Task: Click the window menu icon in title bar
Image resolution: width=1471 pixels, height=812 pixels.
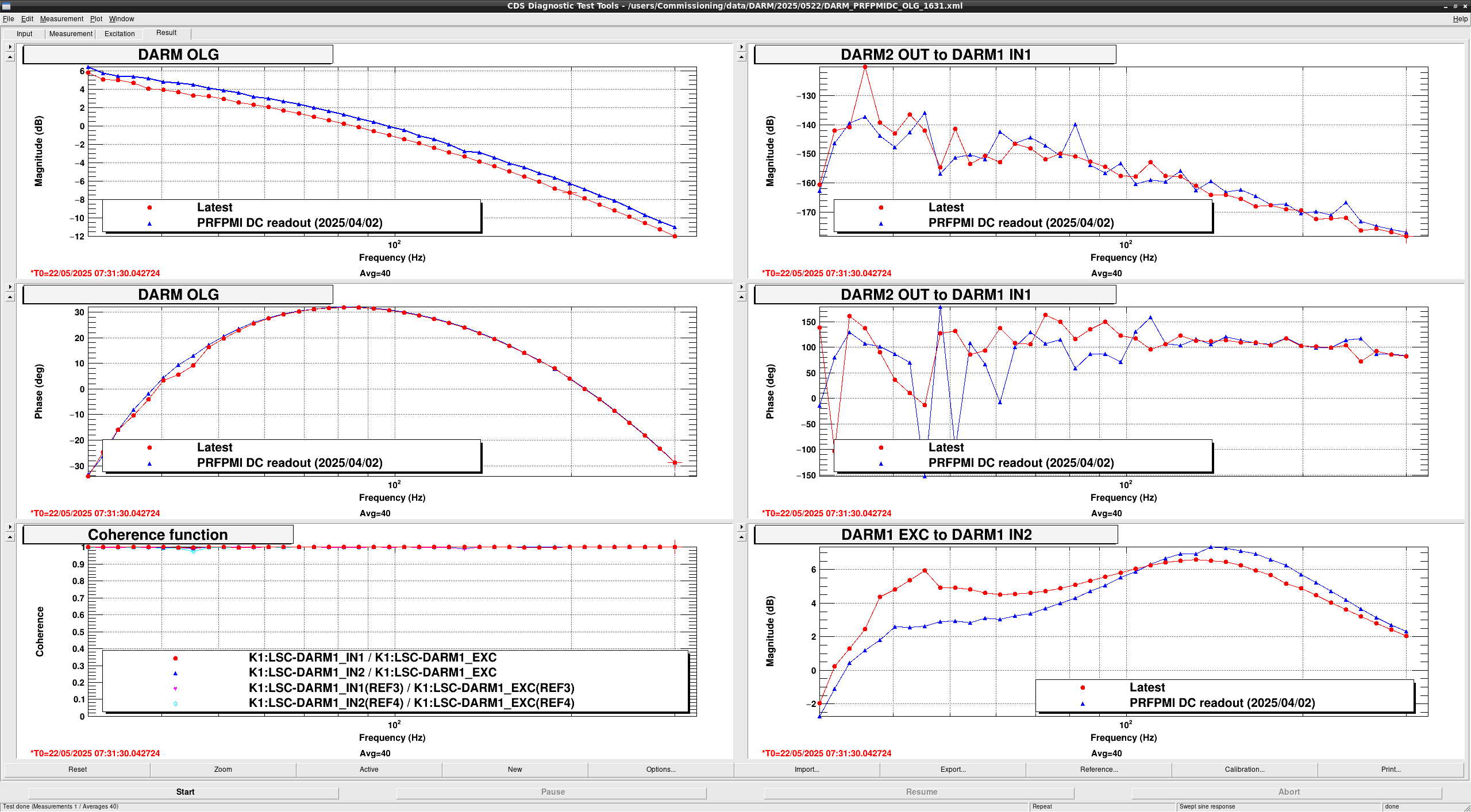Action: click(x=6, y=6)
